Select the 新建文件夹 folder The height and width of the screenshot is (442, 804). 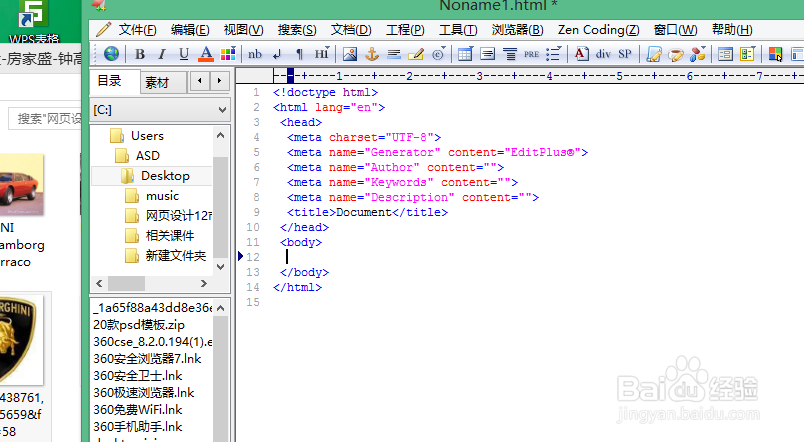click(x=175, y=255)
